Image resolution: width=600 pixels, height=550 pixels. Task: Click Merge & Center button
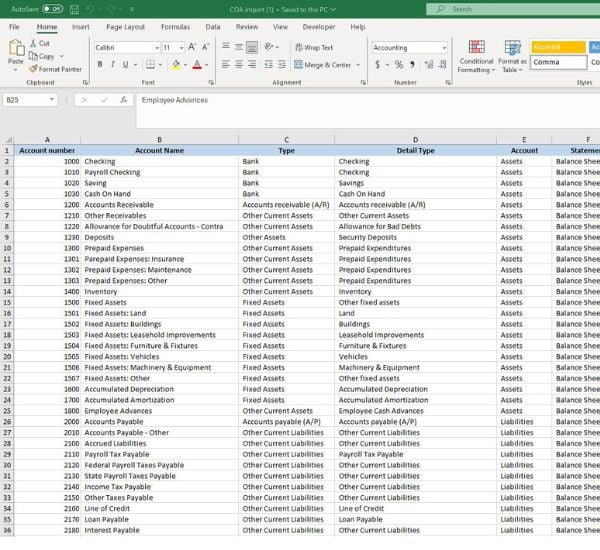point(323,65)
